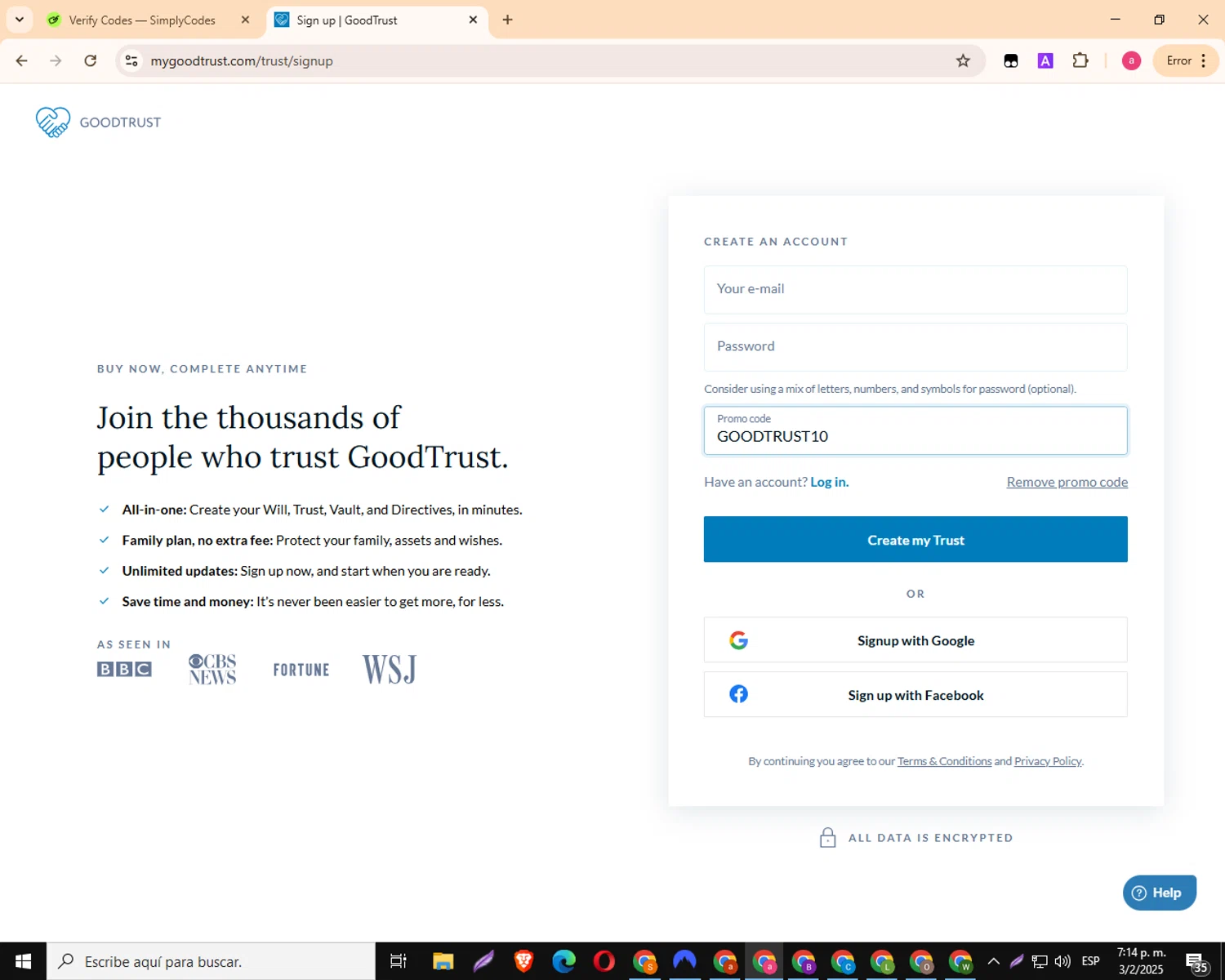Switch to Verify Codes SimplyCodes tab

coord(142,20)
